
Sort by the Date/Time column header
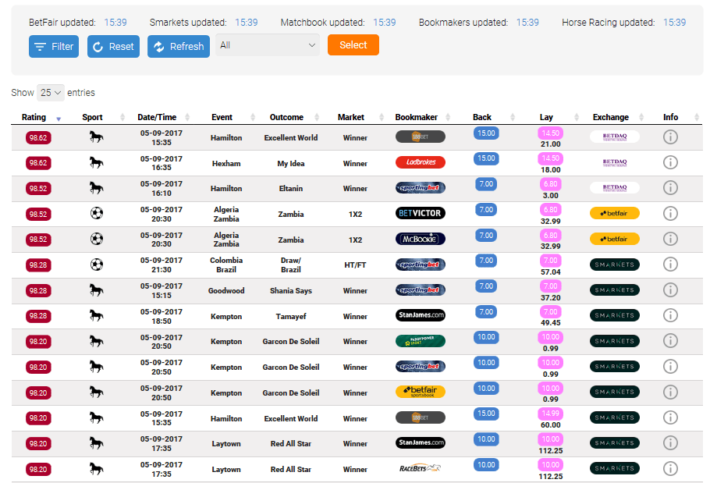157,117
